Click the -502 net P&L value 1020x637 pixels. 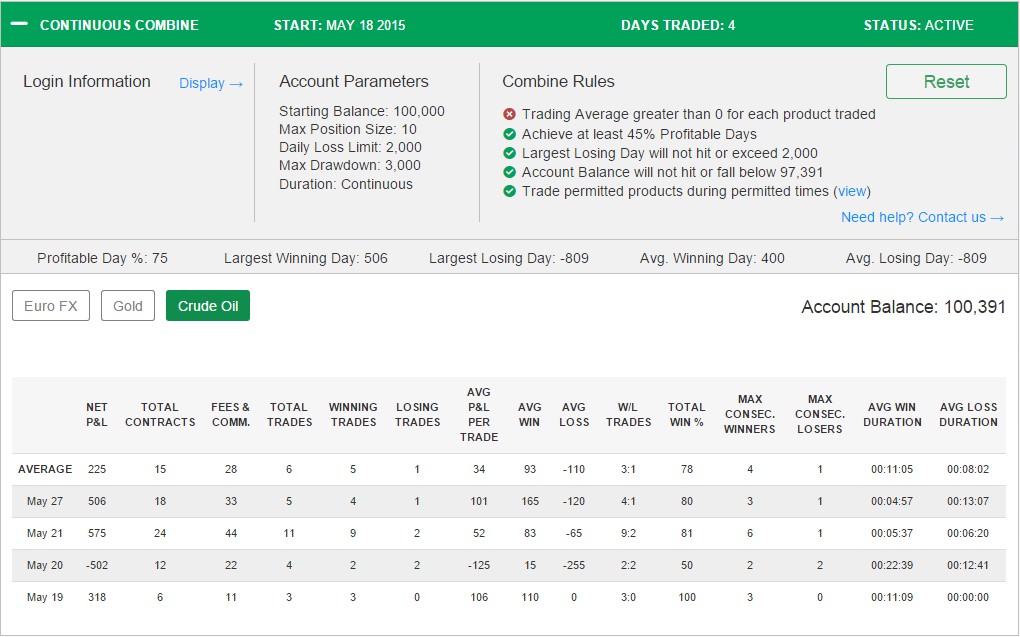click(x=97, y=565)
